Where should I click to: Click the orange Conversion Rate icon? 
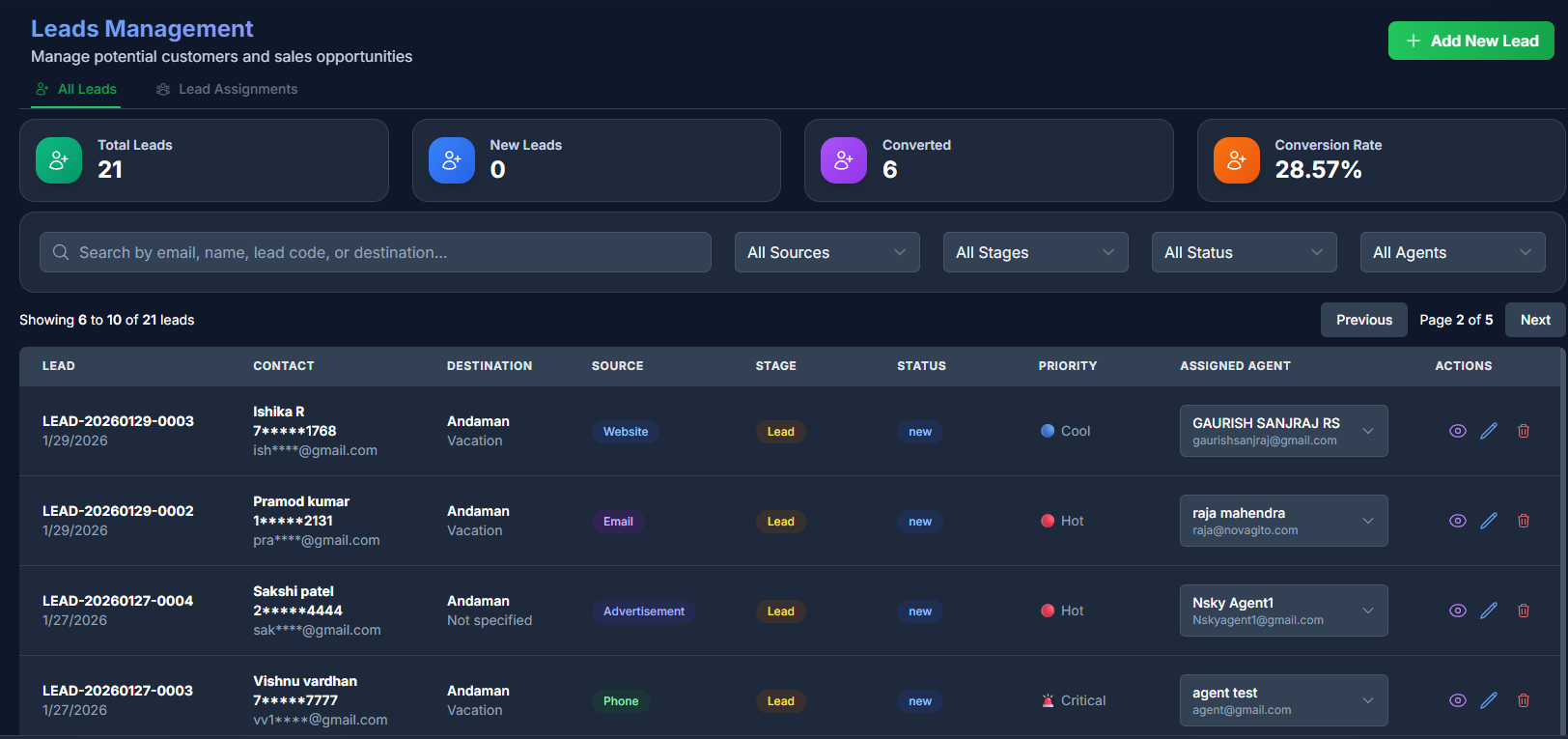coord(1236,160)
